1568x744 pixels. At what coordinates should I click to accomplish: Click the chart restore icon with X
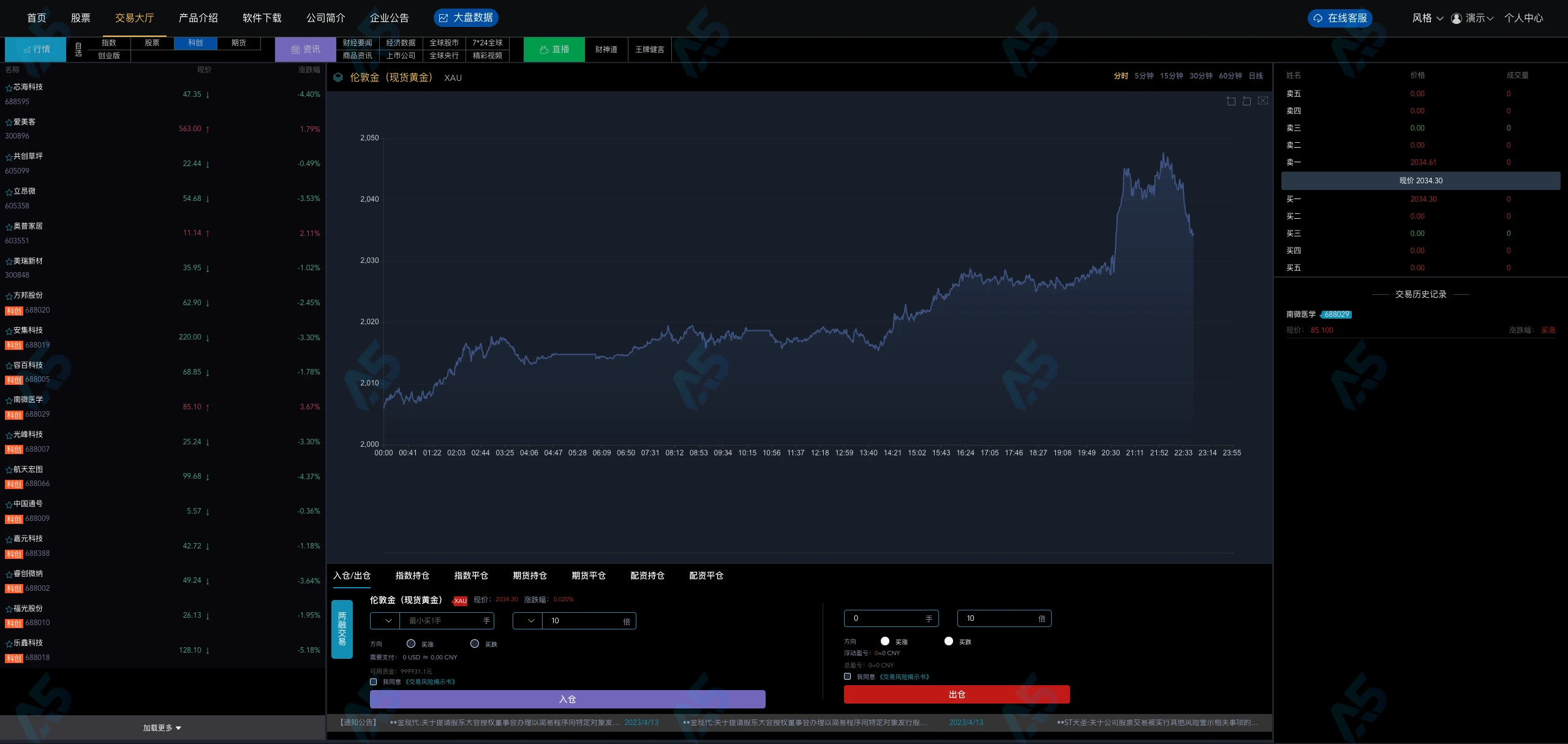1263,101
